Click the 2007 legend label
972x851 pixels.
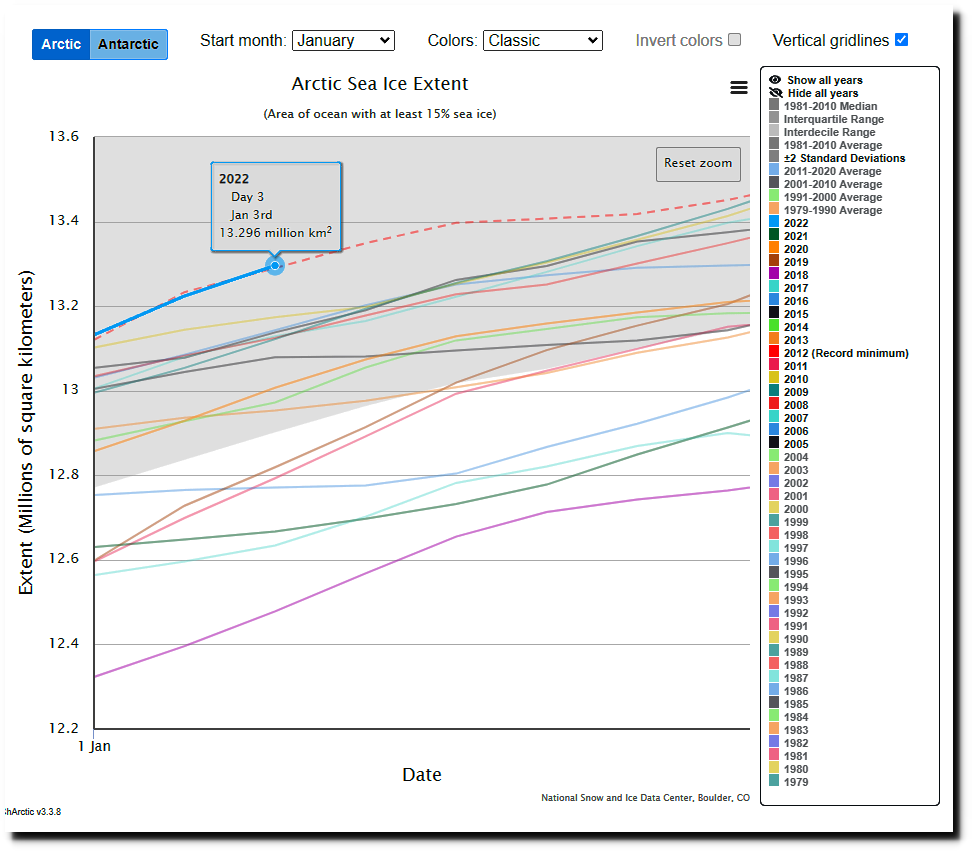(796, 418)
